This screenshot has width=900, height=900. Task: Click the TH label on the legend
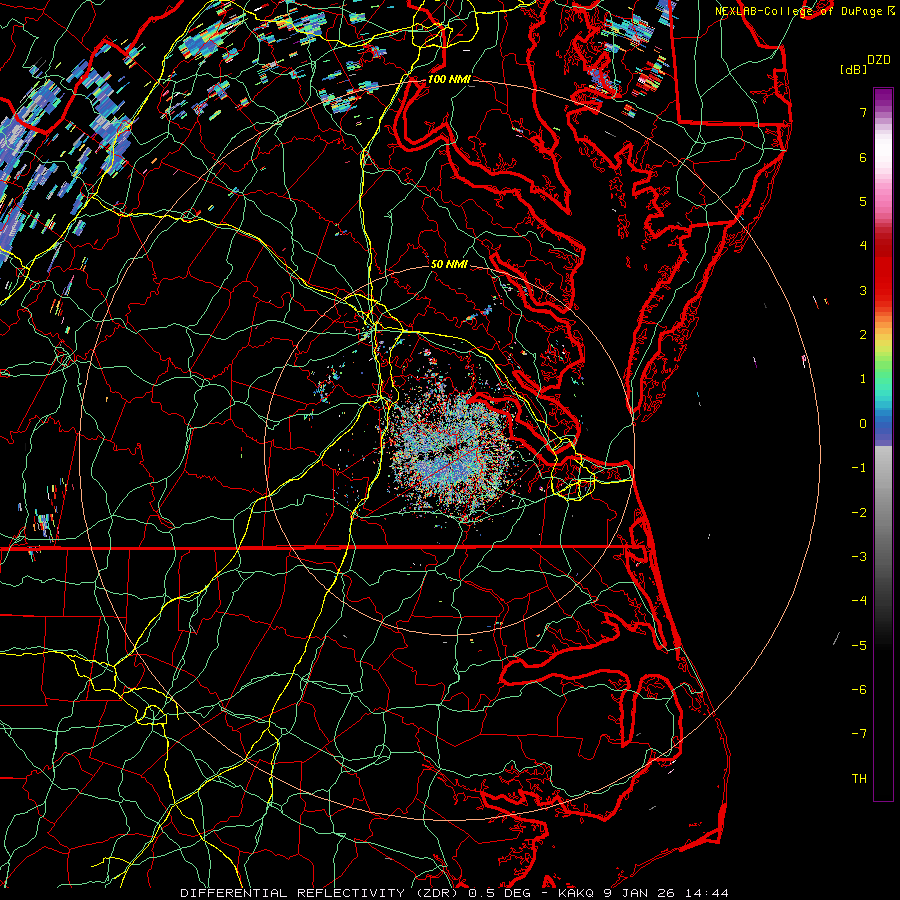click(x=859, y=779)
